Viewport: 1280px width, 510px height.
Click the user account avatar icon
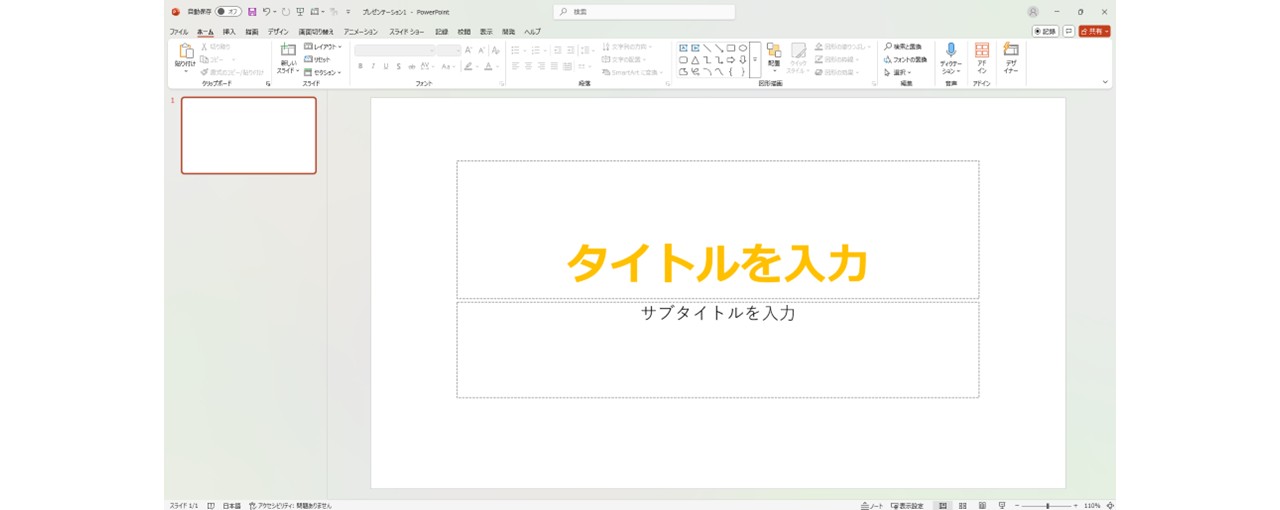[x=1033, y=12]
